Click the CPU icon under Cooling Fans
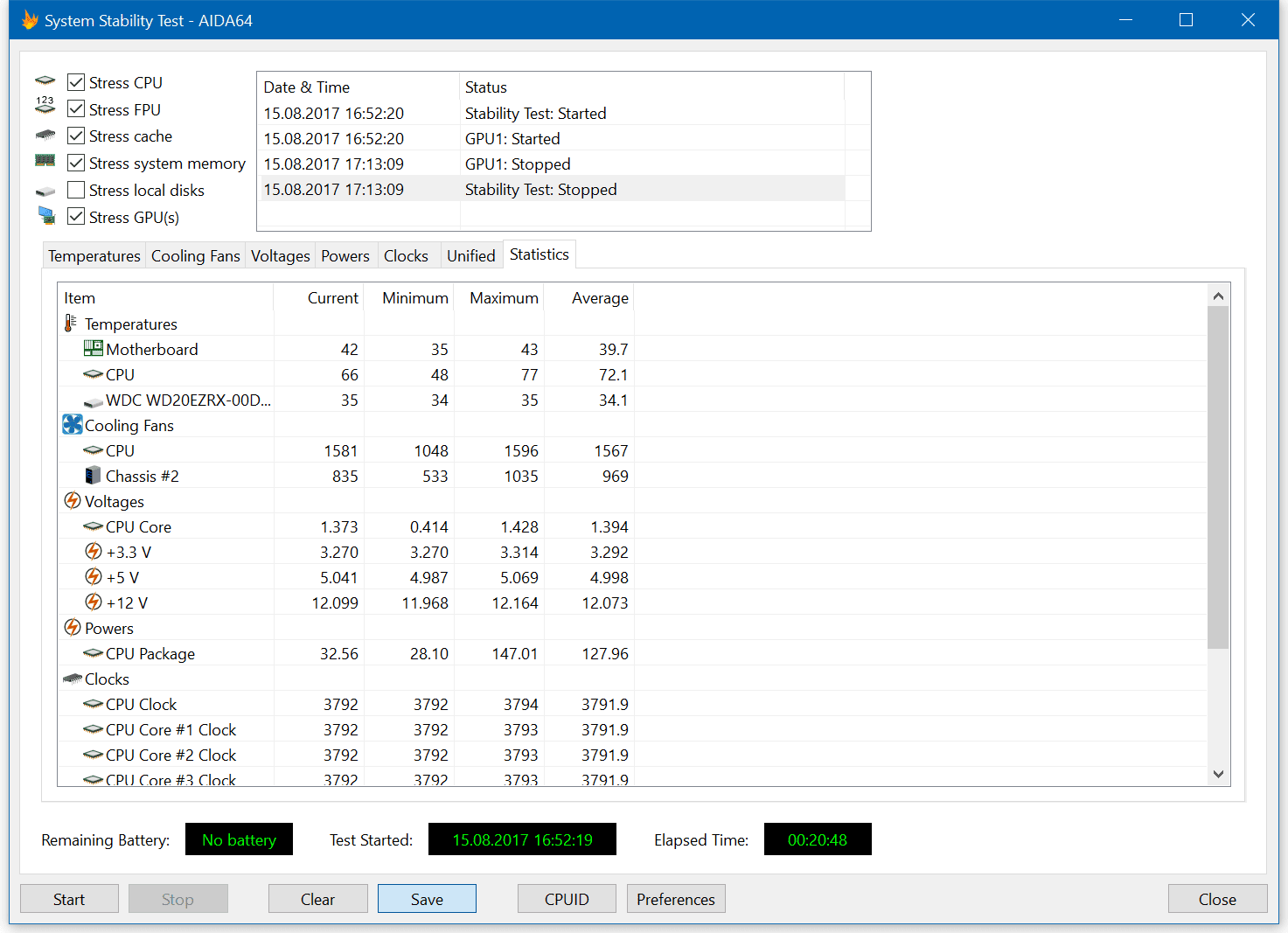 coord(94,450)
